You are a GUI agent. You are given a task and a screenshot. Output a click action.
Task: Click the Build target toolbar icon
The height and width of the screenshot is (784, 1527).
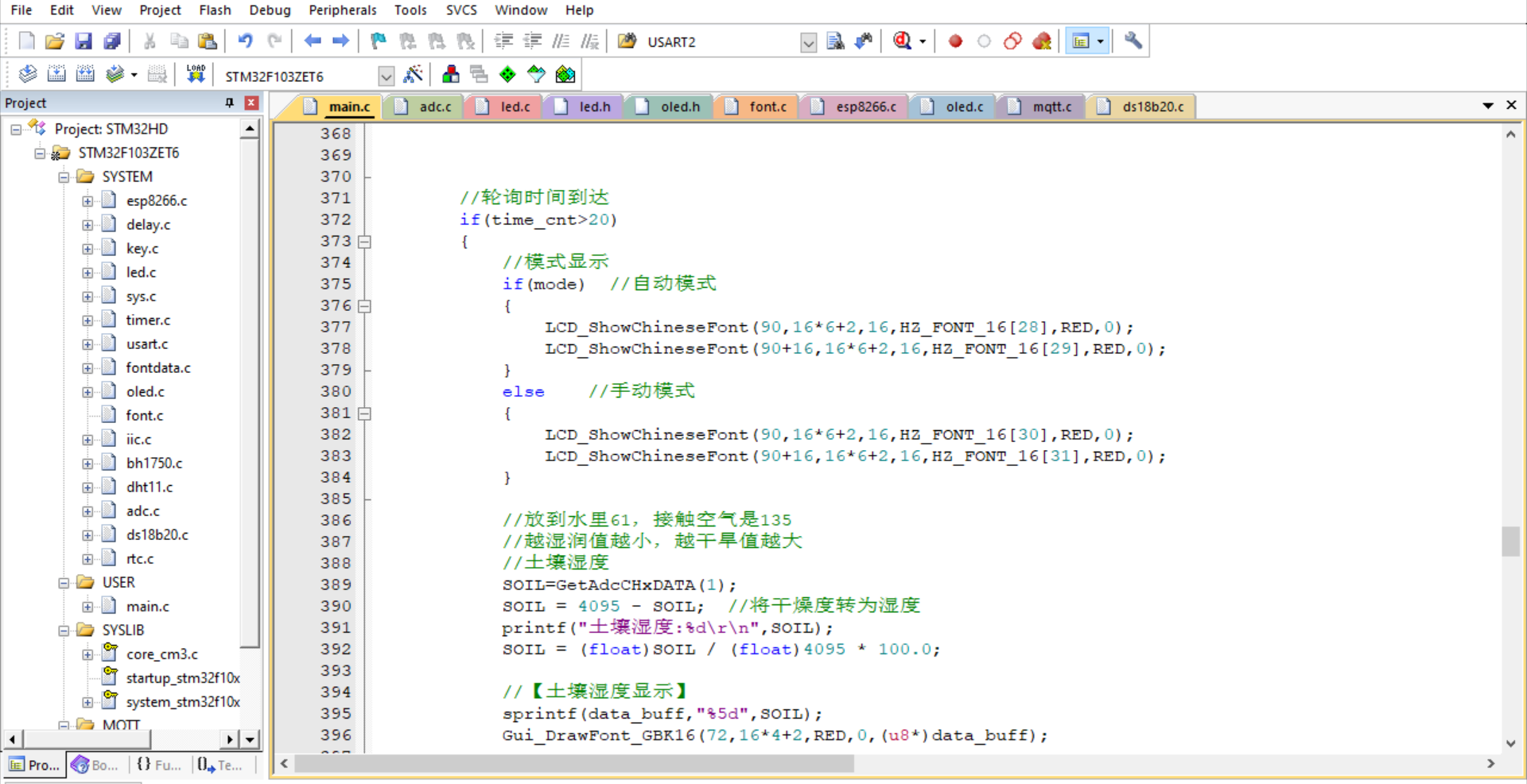click(56, 75)
